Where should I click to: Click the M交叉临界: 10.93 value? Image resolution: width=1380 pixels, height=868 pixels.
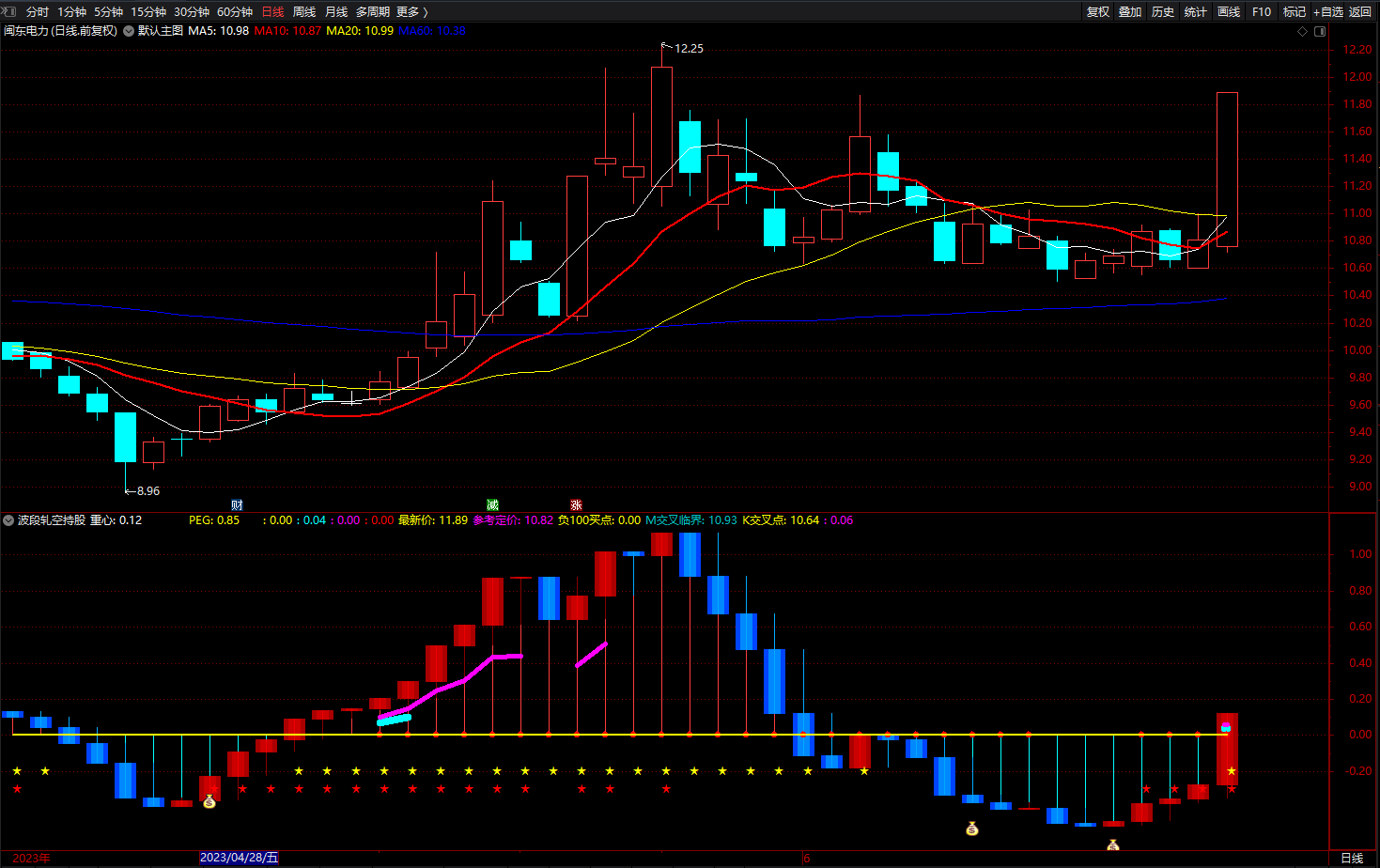pyautogui.click(x=691, y=520)
